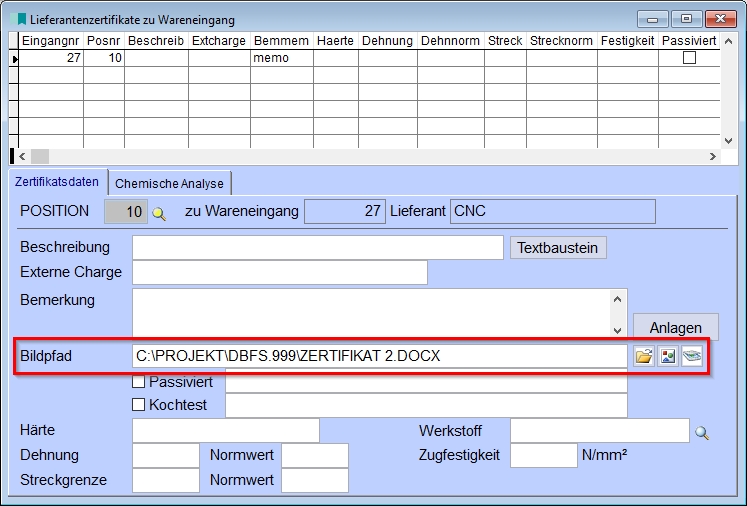Click into the Beschreibung input field
Screen dimensions: 747x506
click(x=318, y=248)
